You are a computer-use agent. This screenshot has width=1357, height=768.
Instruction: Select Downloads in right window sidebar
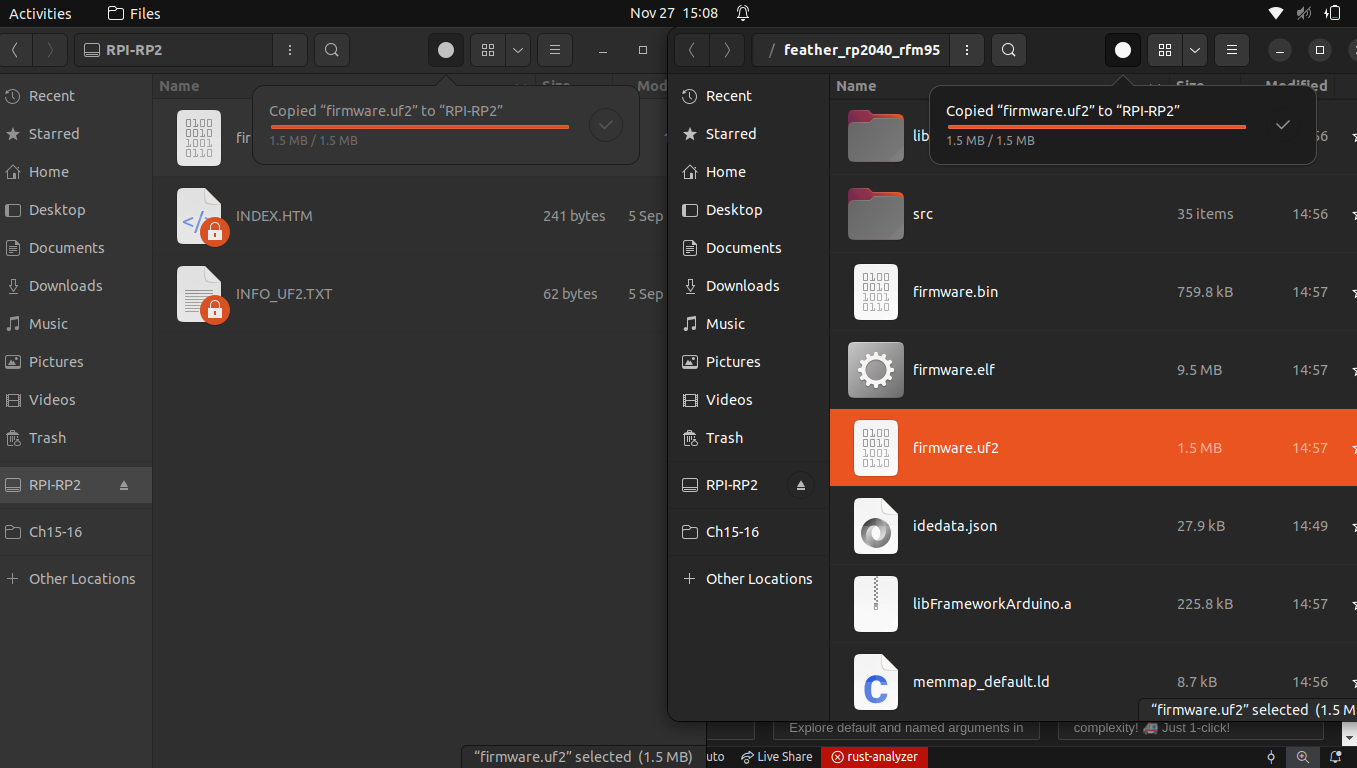(742, 286)
